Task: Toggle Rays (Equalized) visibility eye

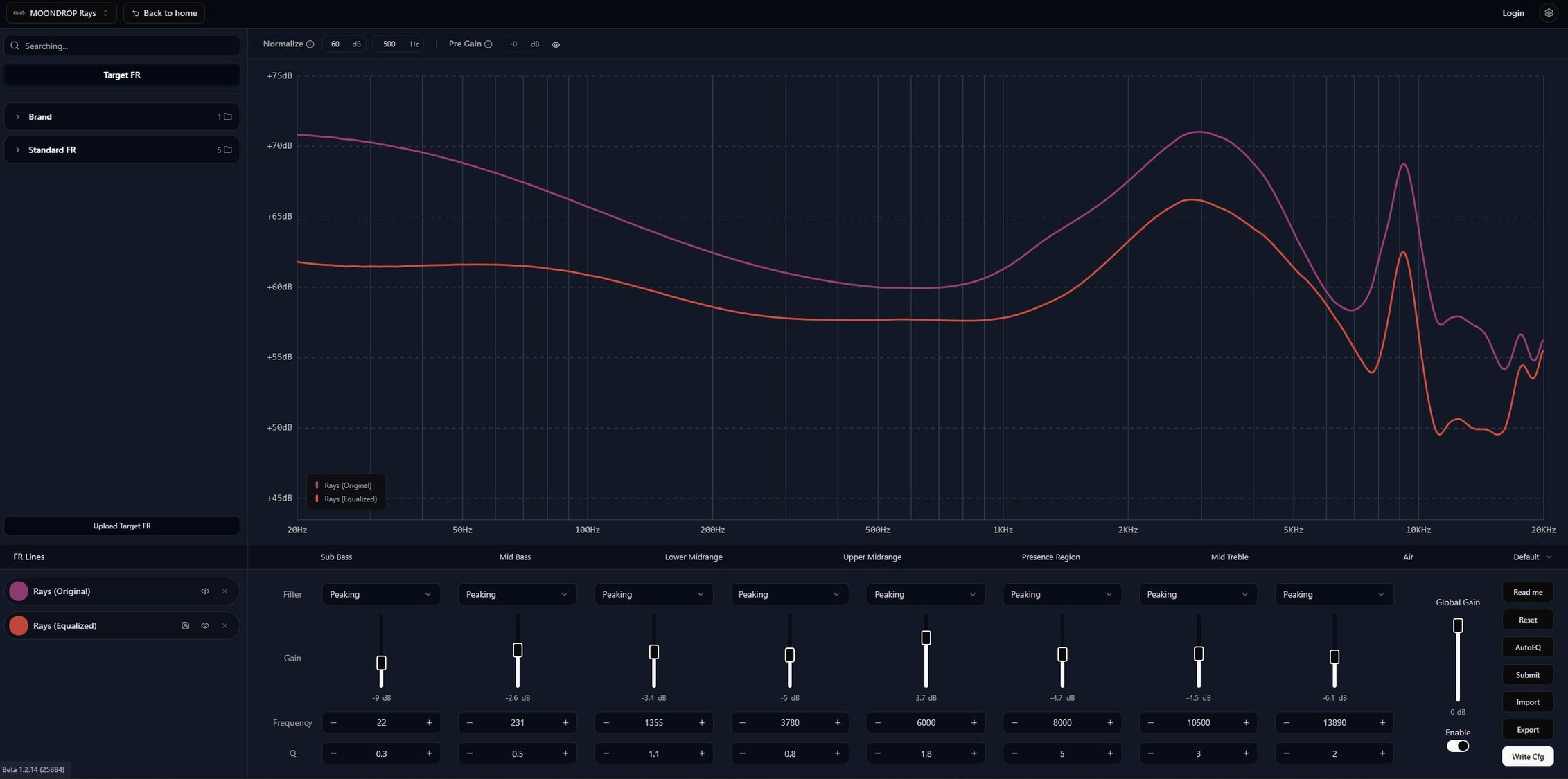Action: point(205,625)
